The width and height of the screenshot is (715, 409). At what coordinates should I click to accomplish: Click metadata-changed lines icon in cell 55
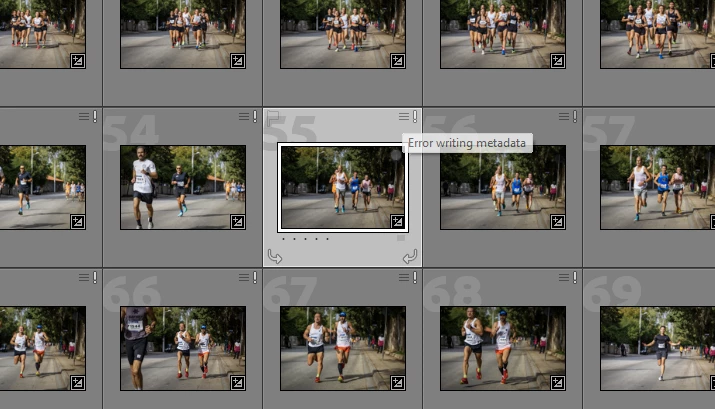pos(404,117)
